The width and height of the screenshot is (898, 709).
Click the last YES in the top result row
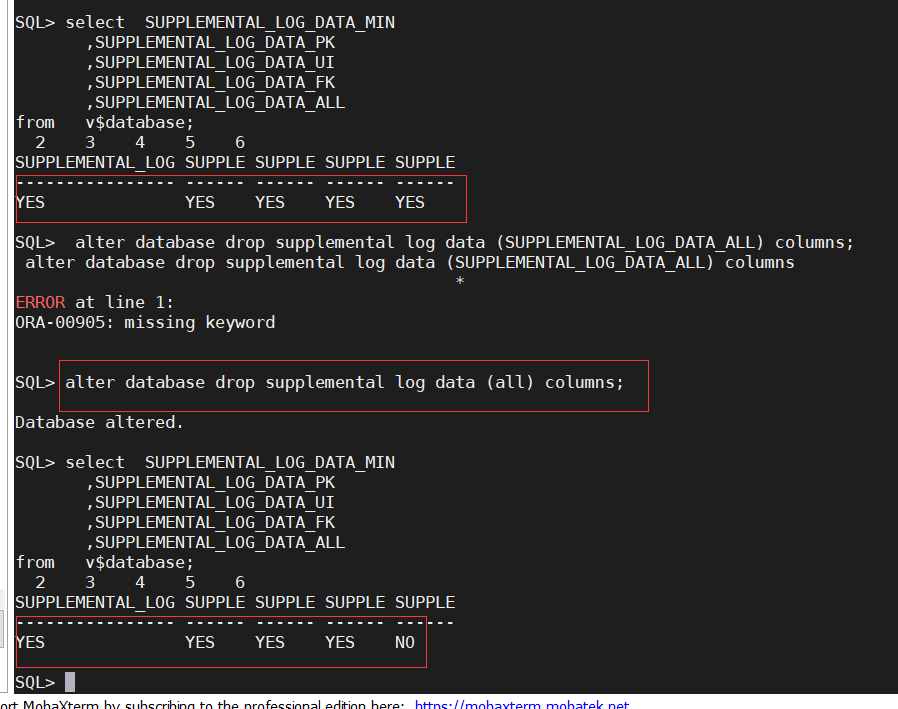(410, 202)
